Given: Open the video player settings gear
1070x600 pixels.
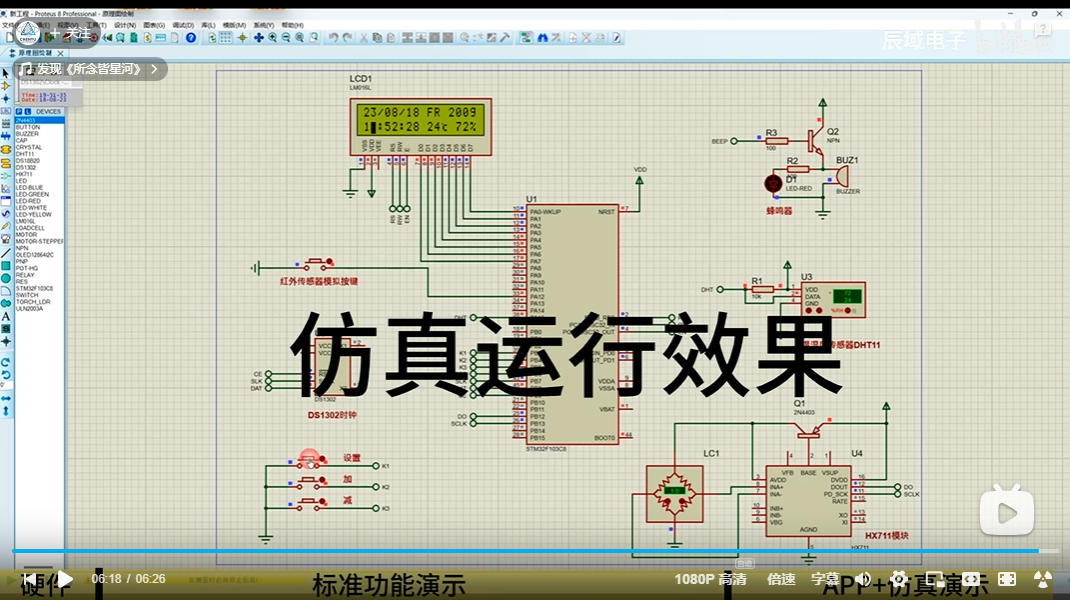Looking at the screenshot, I should [x=899, y=580].
